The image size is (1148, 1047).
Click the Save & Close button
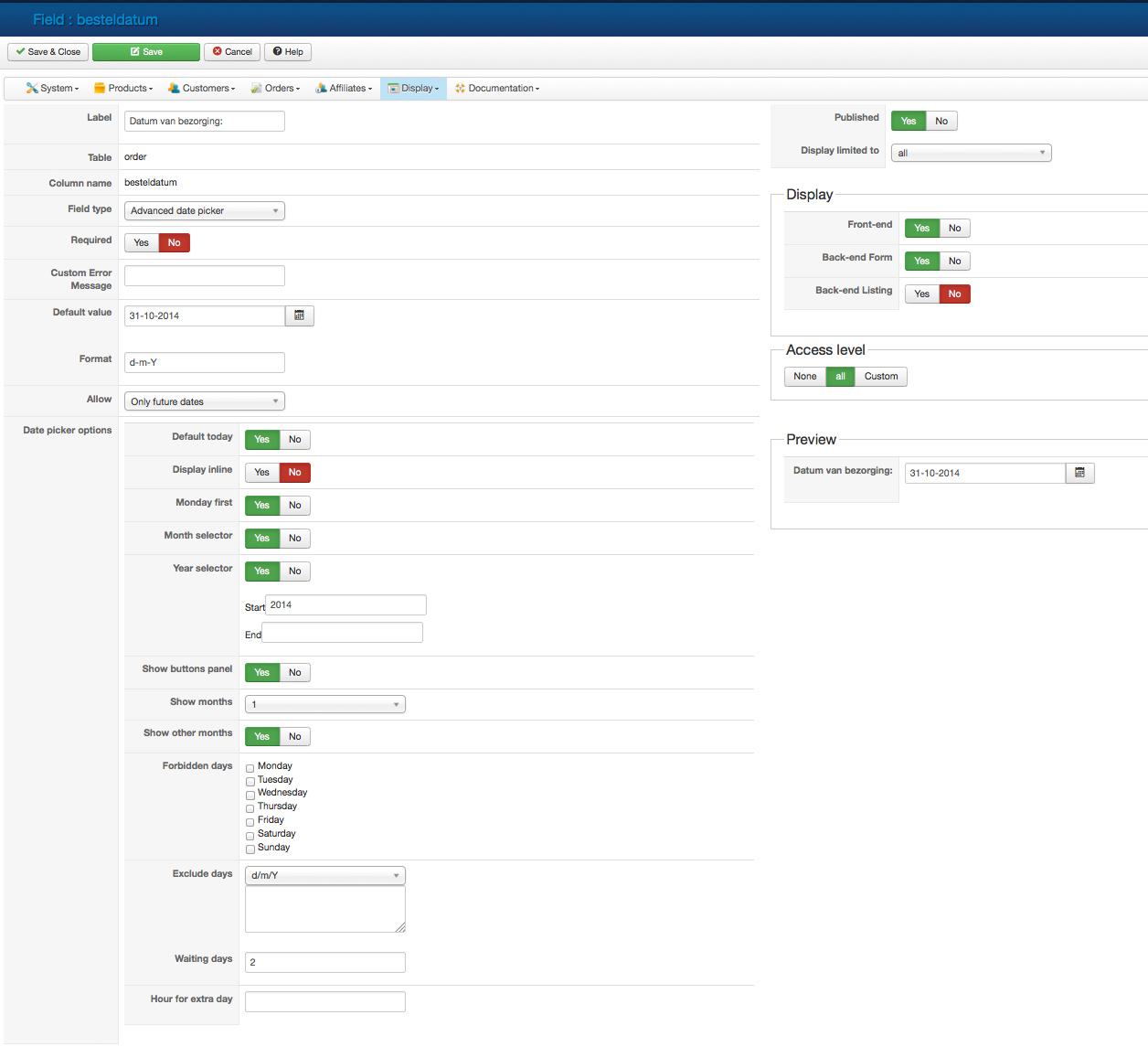tap(48, 52)
